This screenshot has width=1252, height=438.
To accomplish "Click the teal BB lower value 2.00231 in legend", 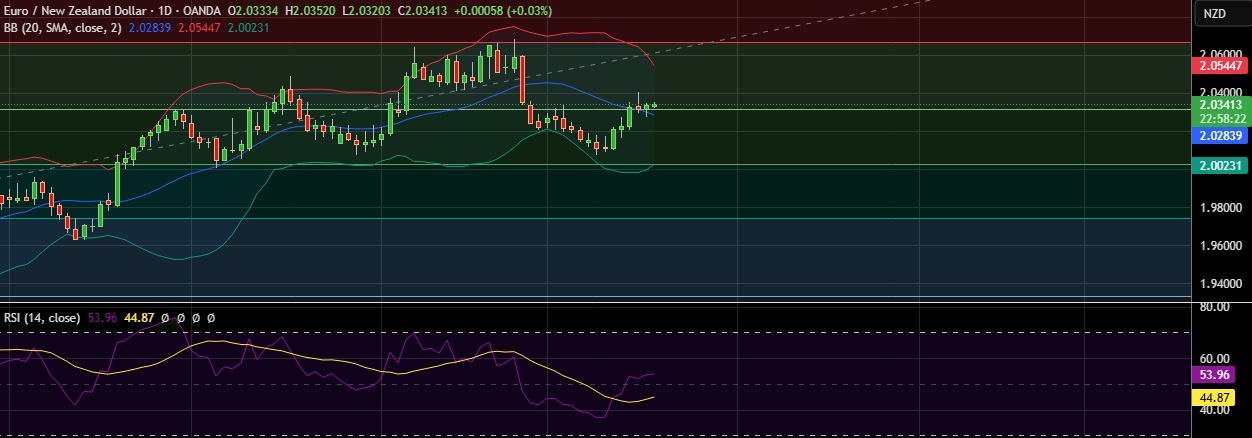I will [248, 27].
